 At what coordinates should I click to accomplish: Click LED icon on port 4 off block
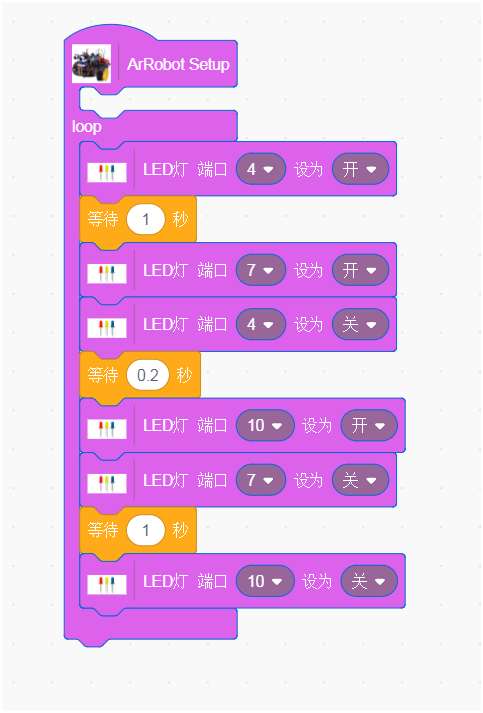tap(107, 328)
